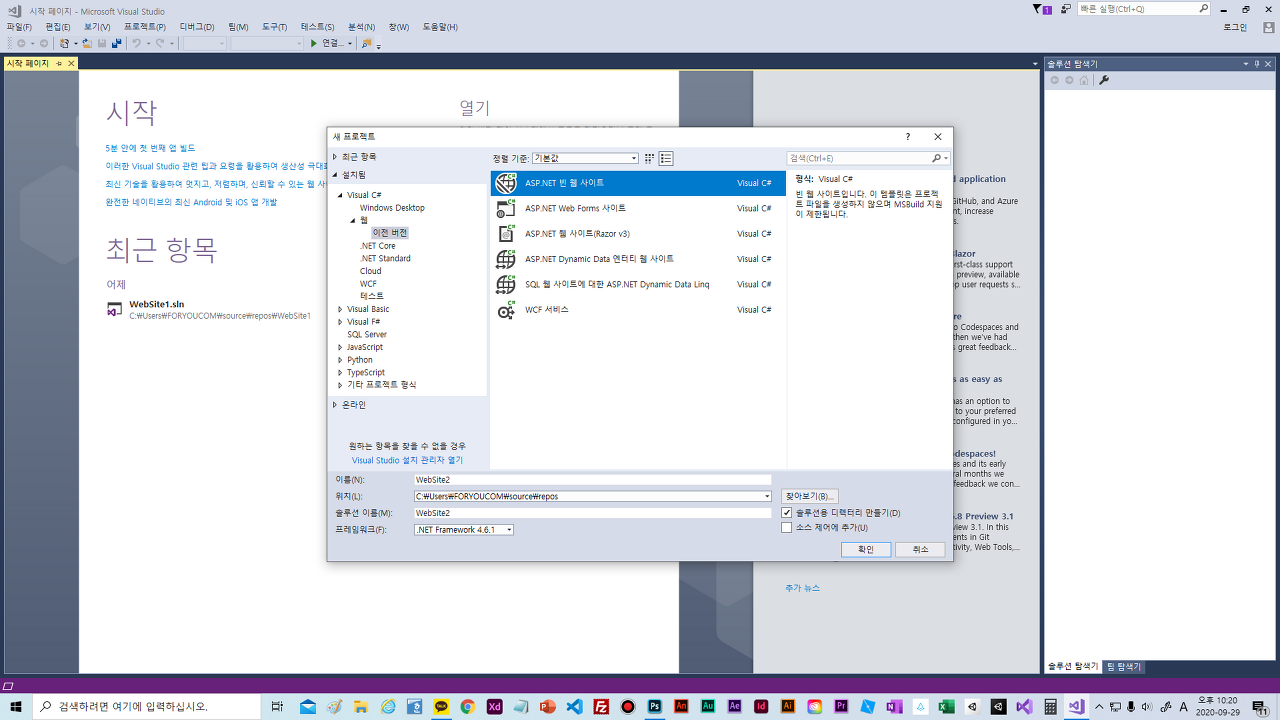
Task: Open the 위치 path dropdown arrow
Action: [x=767, y=496]
